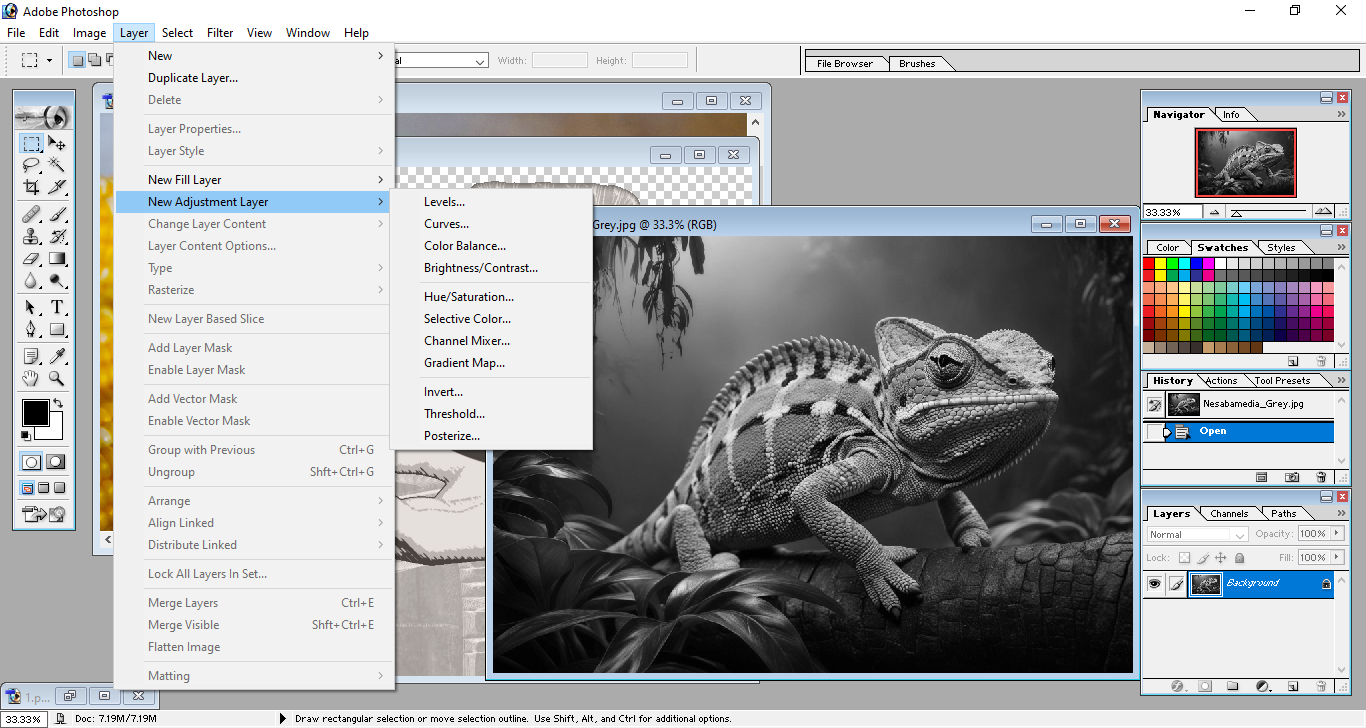This screenshot has height=728, width=1366.
Task: Switch to Quick Mask mode
Action: [56, 462]
